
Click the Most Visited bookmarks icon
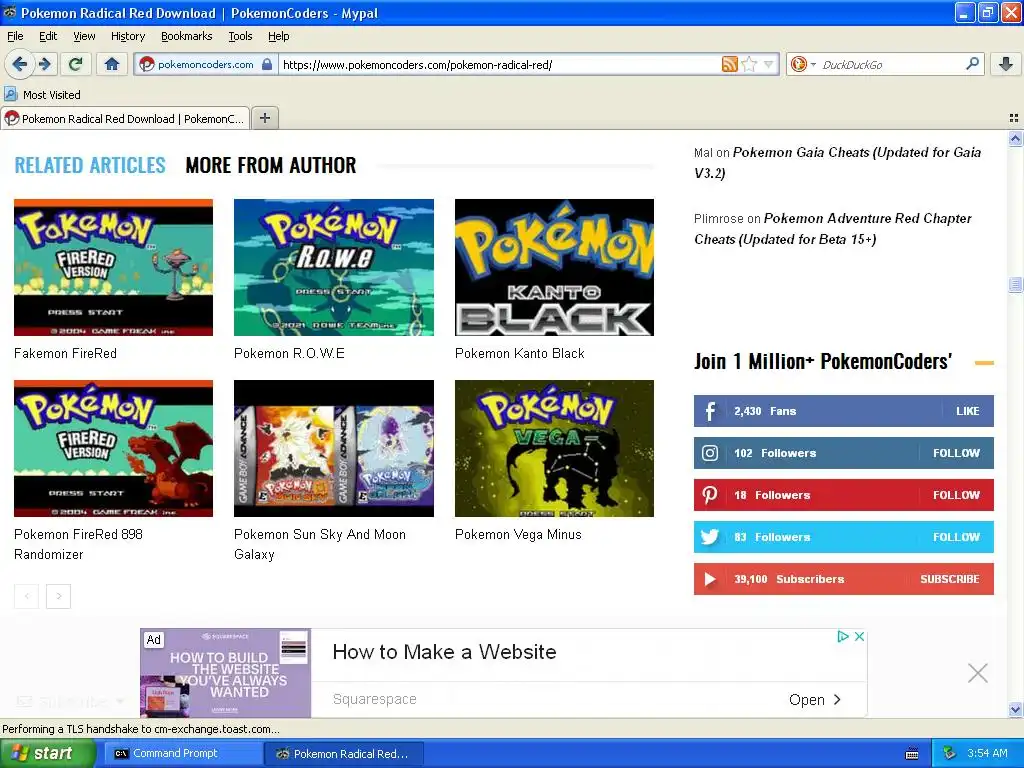click(10, 94)
